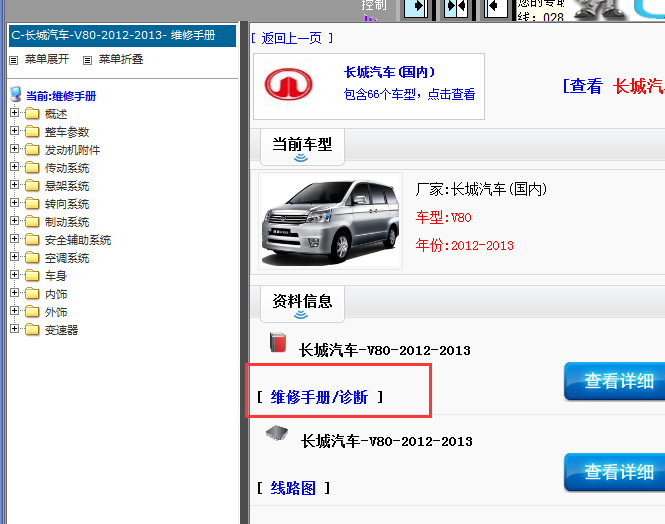The height and width of the screenshot is (524, 665).
Task: Expand the 制动系统 tree node
Action: click(x=14, y=221)
